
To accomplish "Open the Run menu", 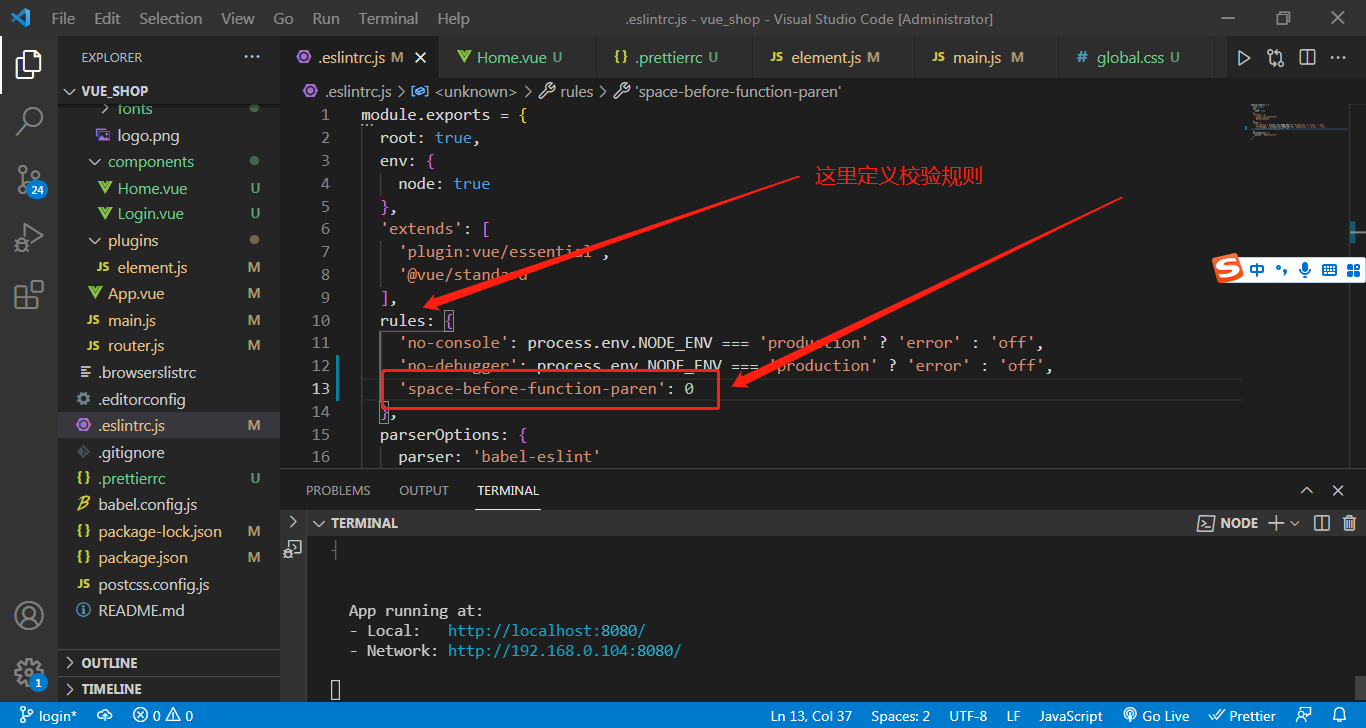I will pyautogui.click(x=325, y=19).
